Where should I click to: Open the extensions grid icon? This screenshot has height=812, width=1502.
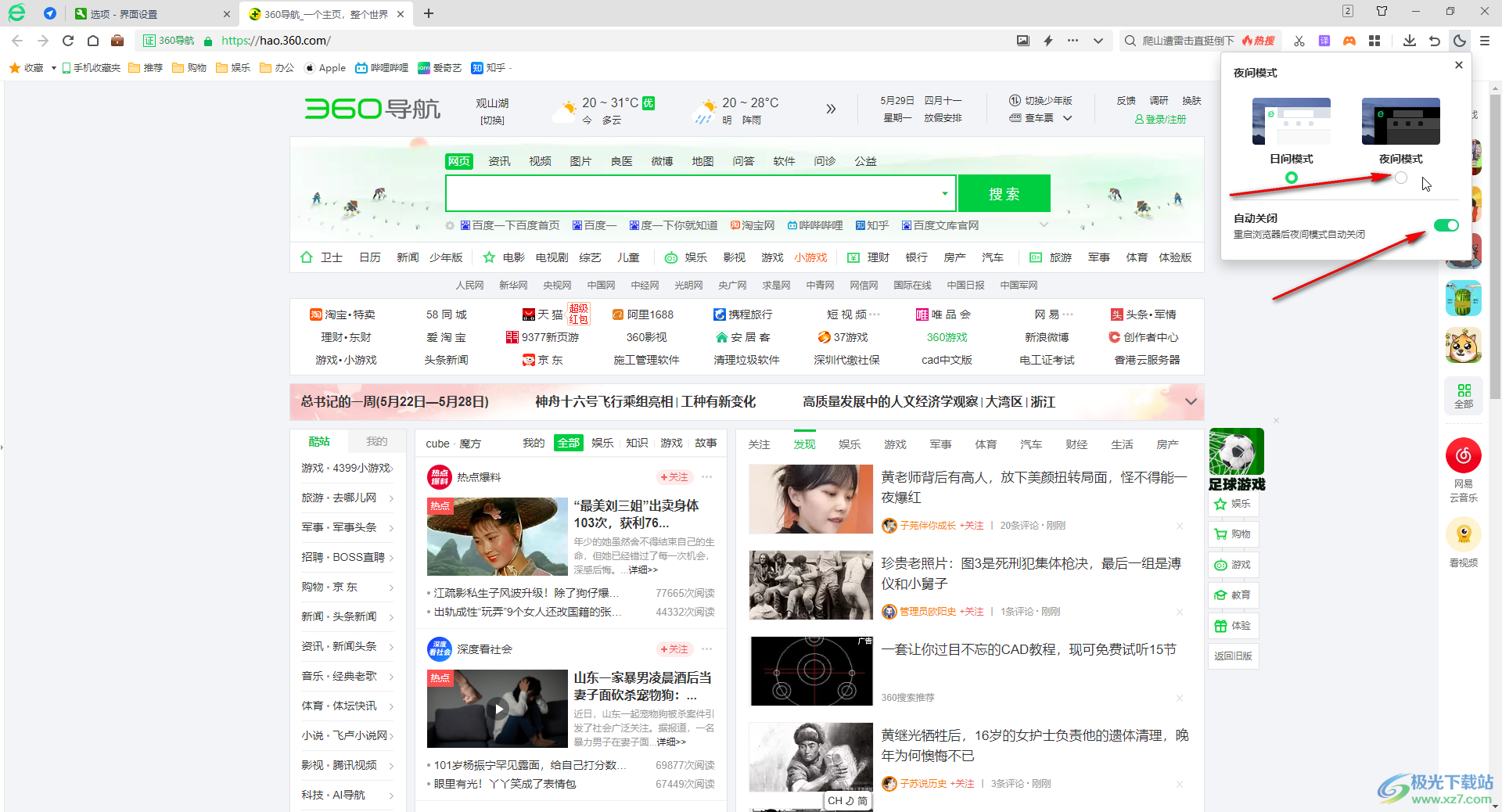coord(1374,41)
